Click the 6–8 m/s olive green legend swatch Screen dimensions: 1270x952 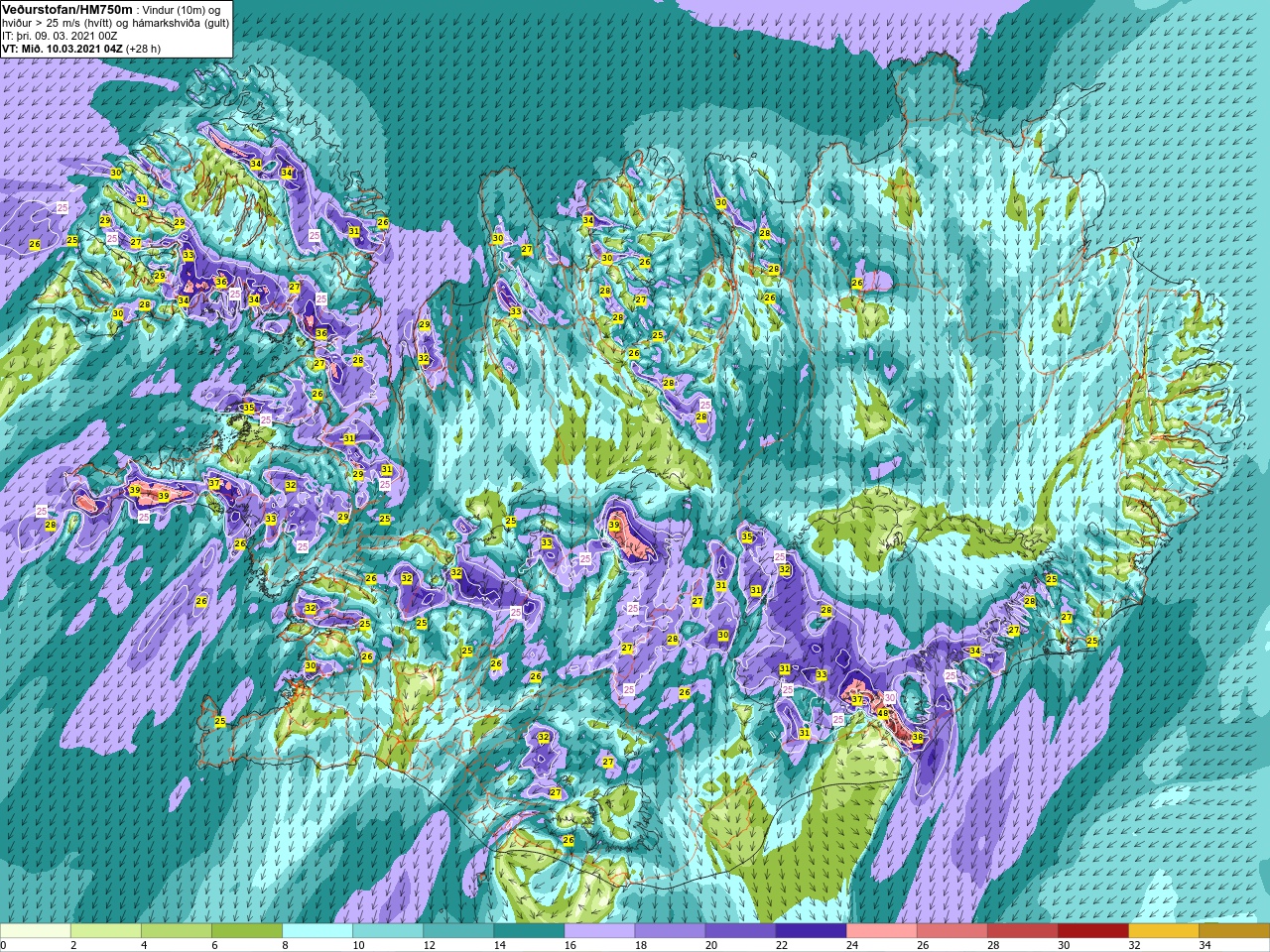[x=247, y=931]
